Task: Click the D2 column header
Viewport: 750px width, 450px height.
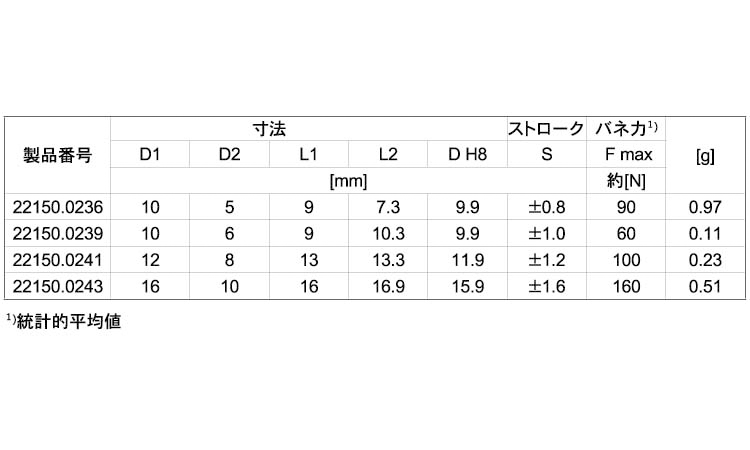Action: pyautogui.click(x=229, y=155)
